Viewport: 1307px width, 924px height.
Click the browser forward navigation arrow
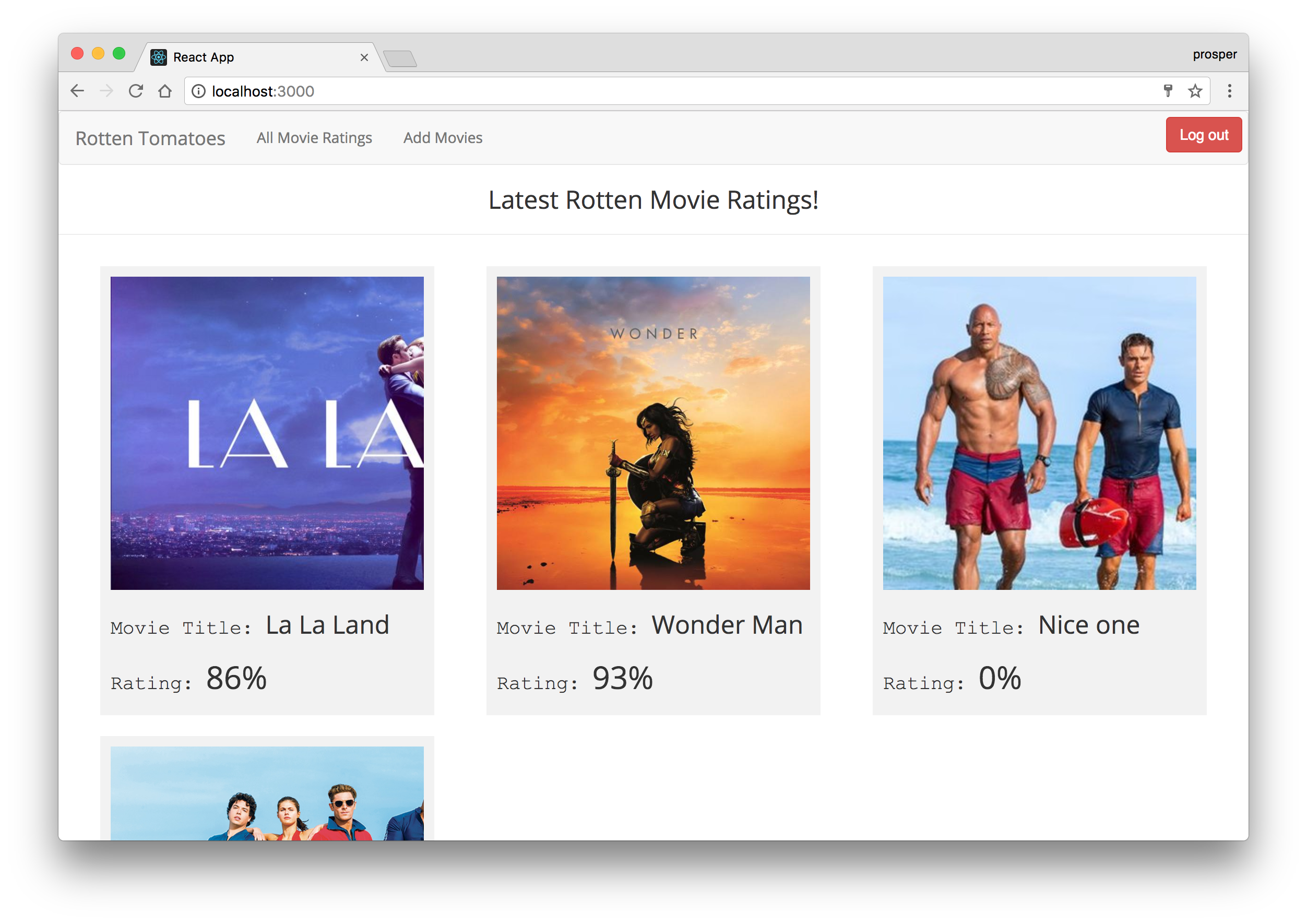click(107, 91)
